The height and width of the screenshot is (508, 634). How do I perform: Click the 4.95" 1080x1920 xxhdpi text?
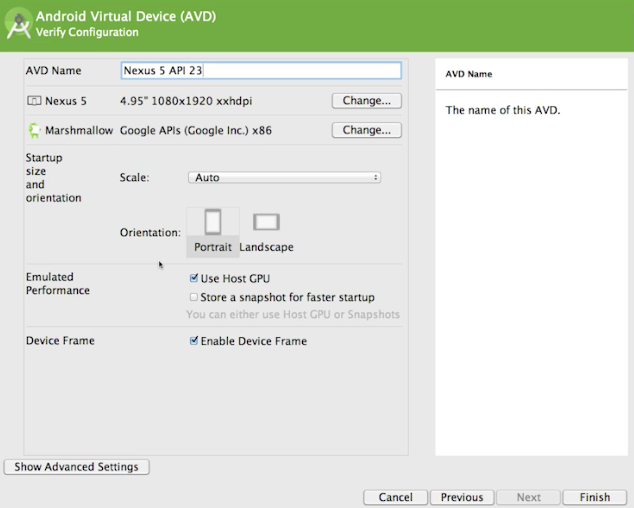186,101
